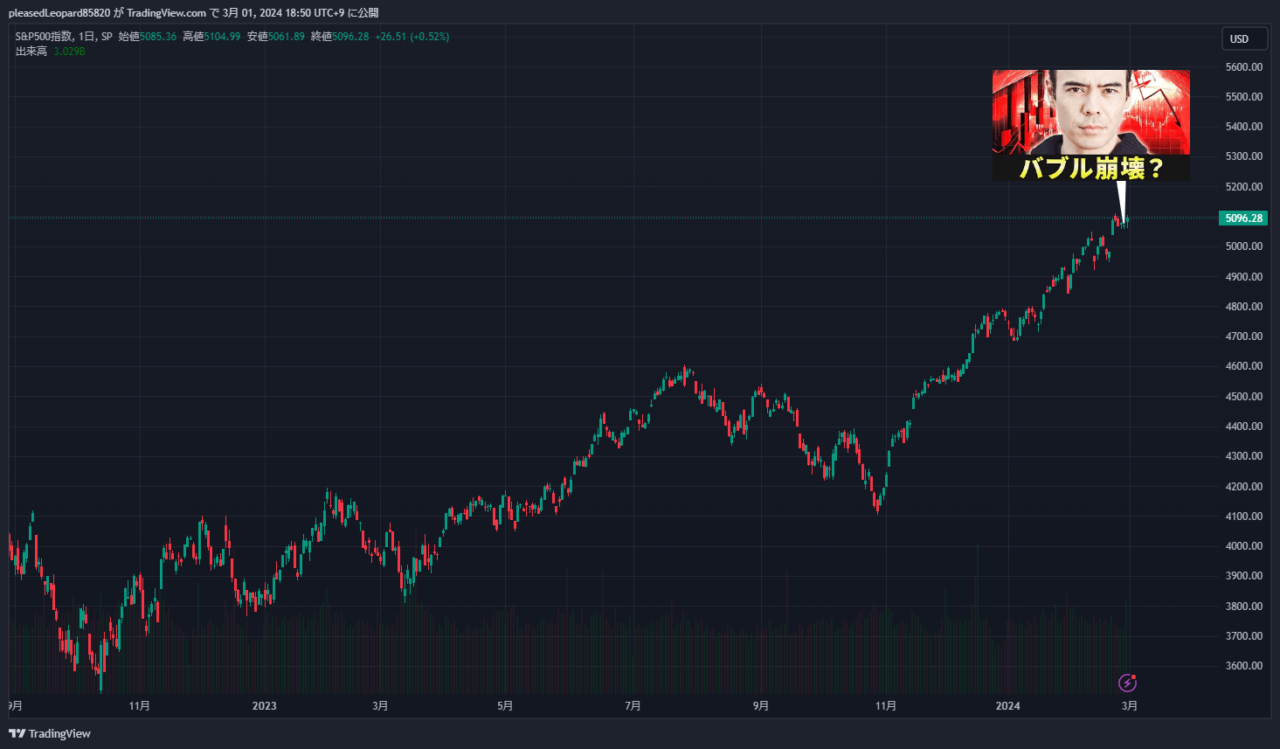
Task: Click the USD currency button on the price scale
Action: [1243, 38]
